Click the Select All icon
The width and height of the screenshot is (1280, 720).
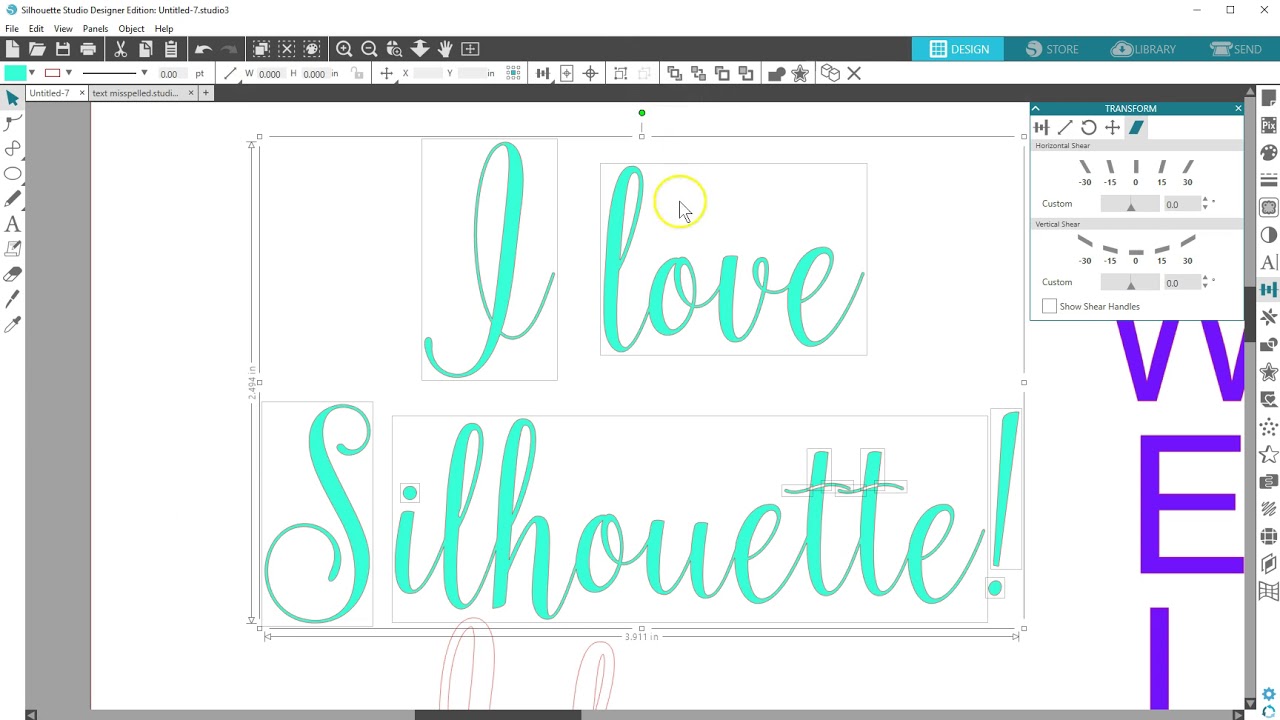point(261,49)
